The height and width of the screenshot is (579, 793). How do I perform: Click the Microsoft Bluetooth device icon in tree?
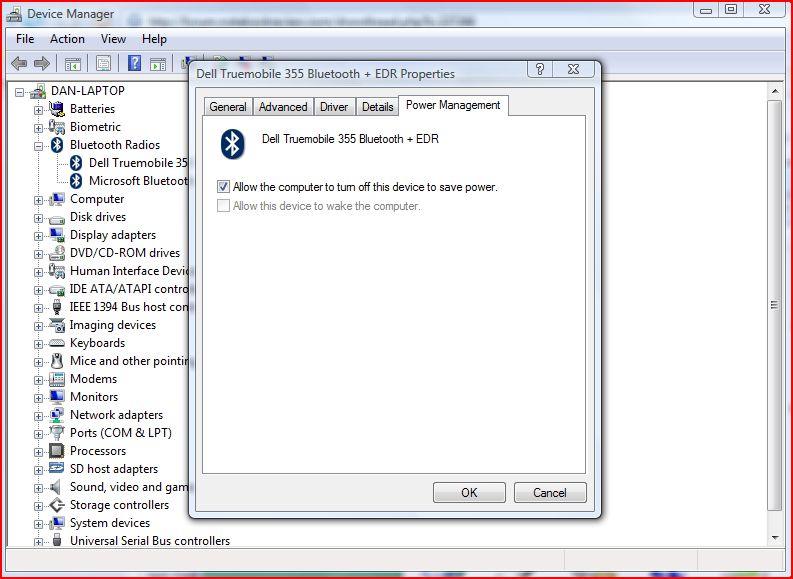click(x=76, y=181)
